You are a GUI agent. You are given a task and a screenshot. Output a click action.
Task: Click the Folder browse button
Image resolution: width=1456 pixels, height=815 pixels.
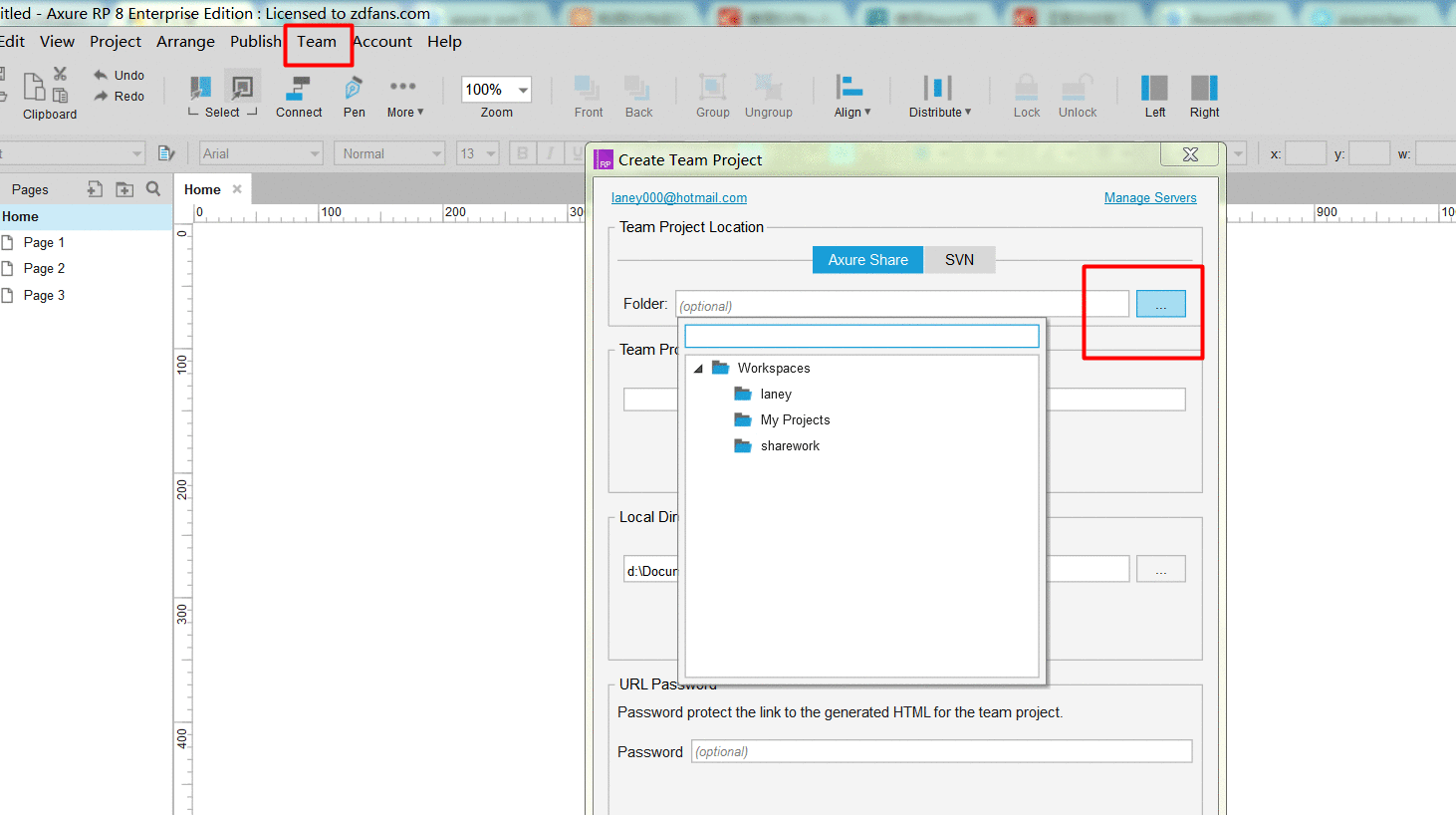pos(1161,304)
